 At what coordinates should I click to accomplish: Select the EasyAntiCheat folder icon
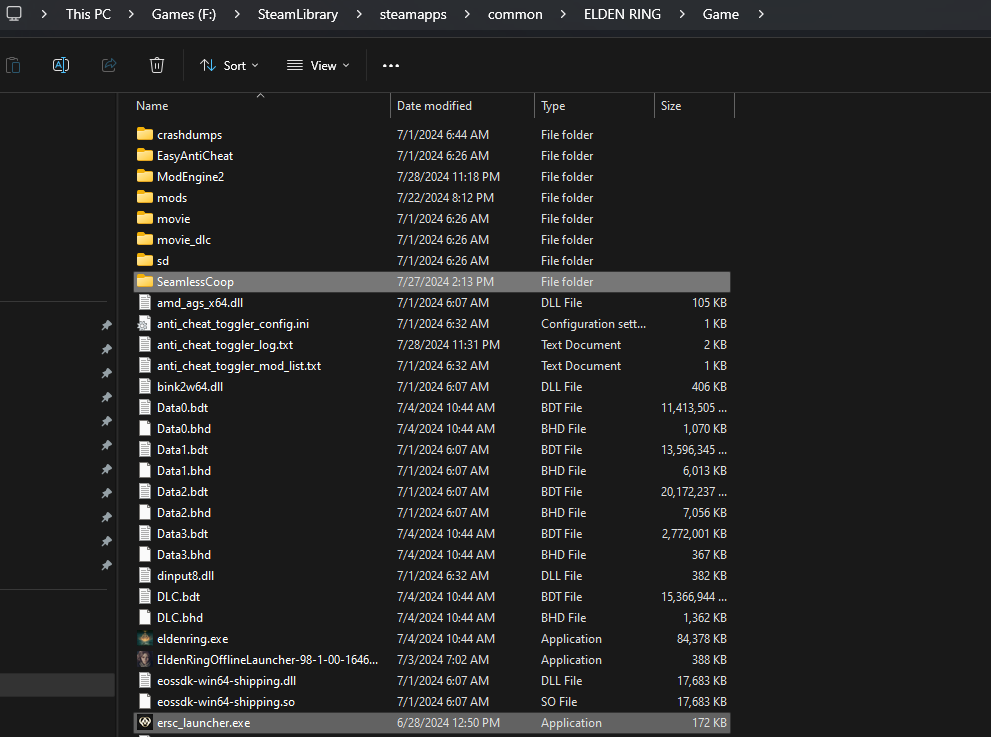(x=145, y=155)
